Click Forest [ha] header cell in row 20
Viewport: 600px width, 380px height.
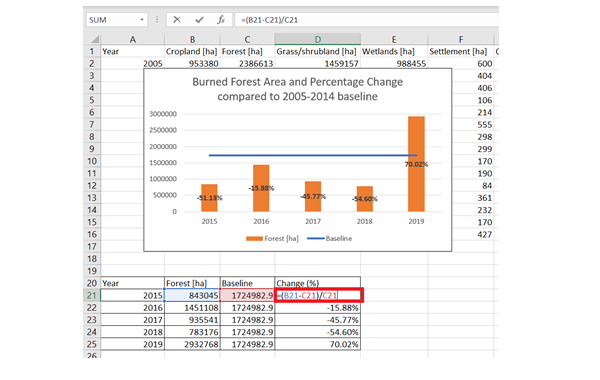[192, 283]
